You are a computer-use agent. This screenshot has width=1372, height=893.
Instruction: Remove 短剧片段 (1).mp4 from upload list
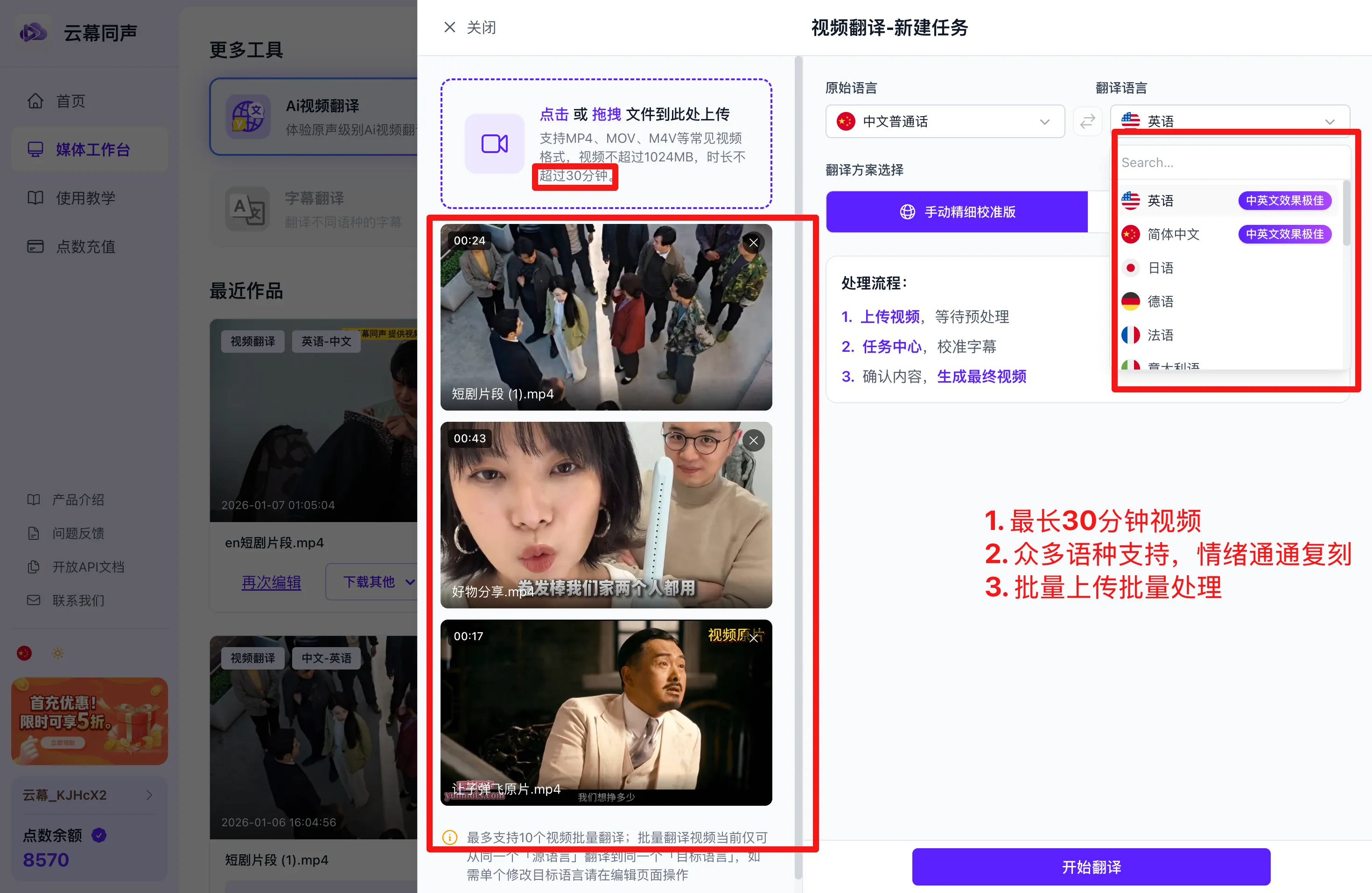point(754,243)
